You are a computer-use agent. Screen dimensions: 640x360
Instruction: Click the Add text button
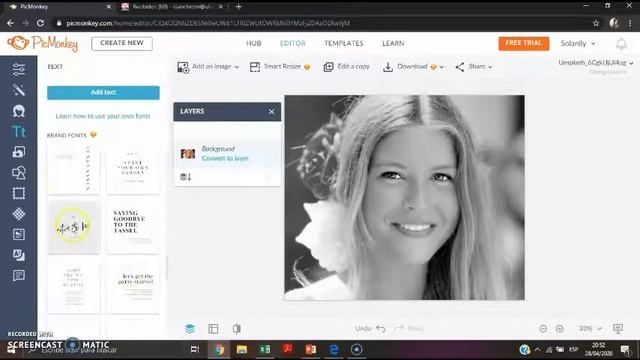103,93
